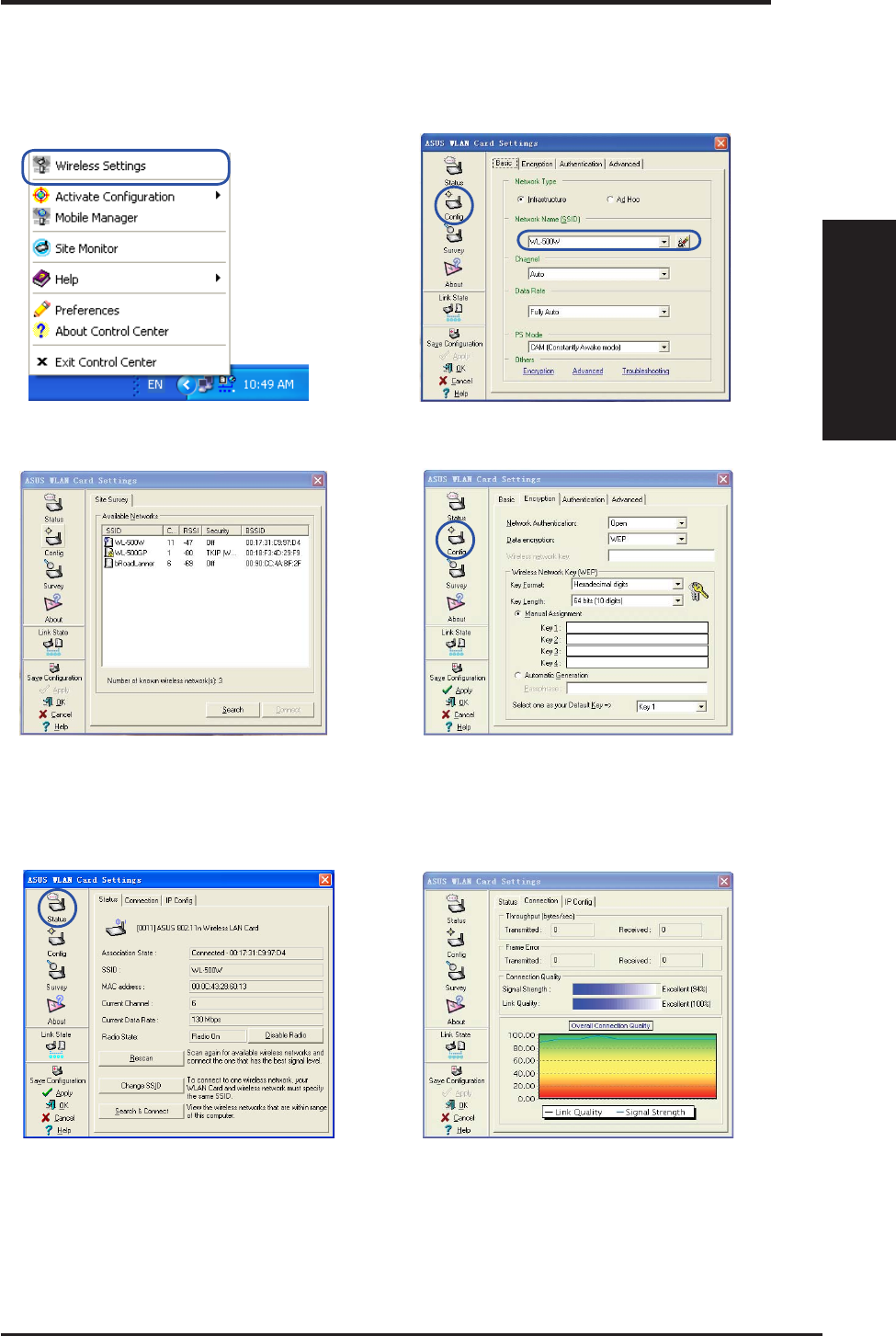Select Automatic Generation radio button
896x1336 pixels.
[x=517, y=675]
